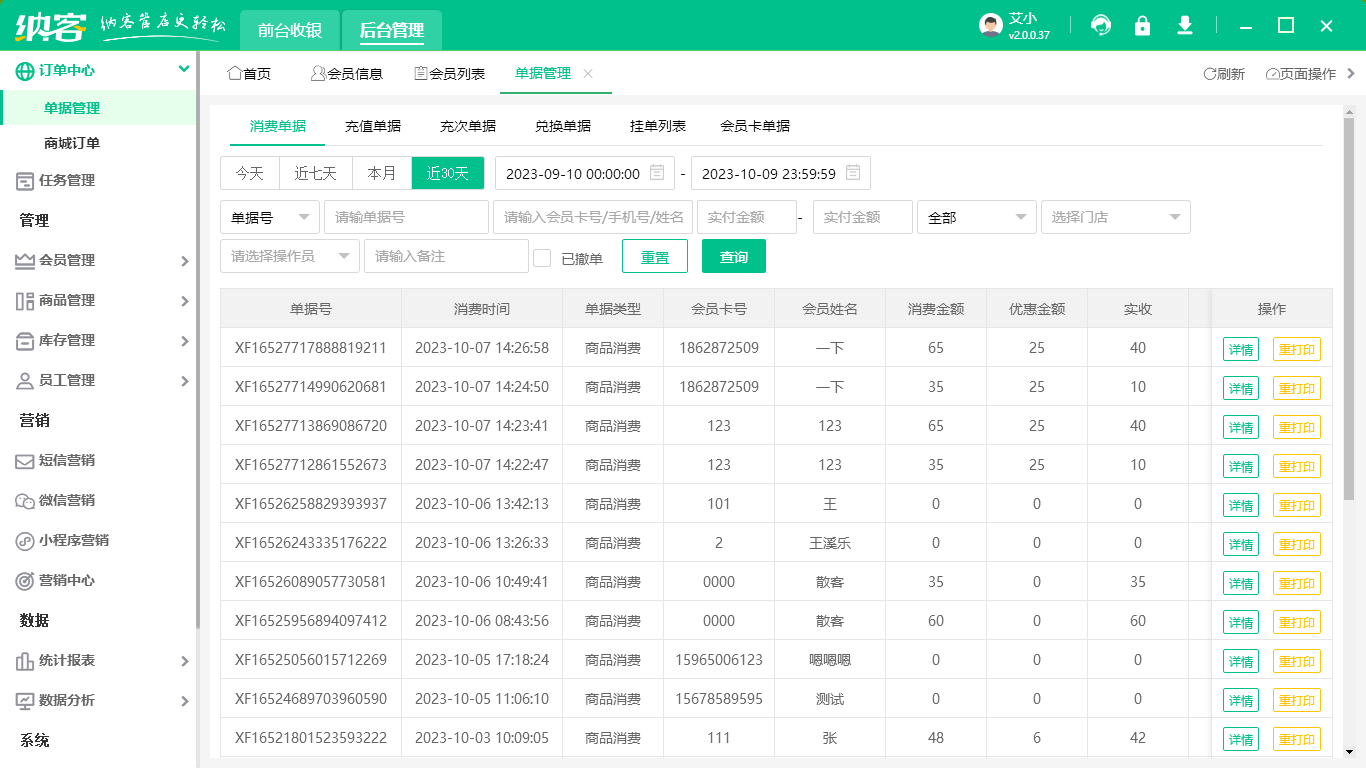
Task: Click the download icon in the title bar
Action: coord(1185,25)
